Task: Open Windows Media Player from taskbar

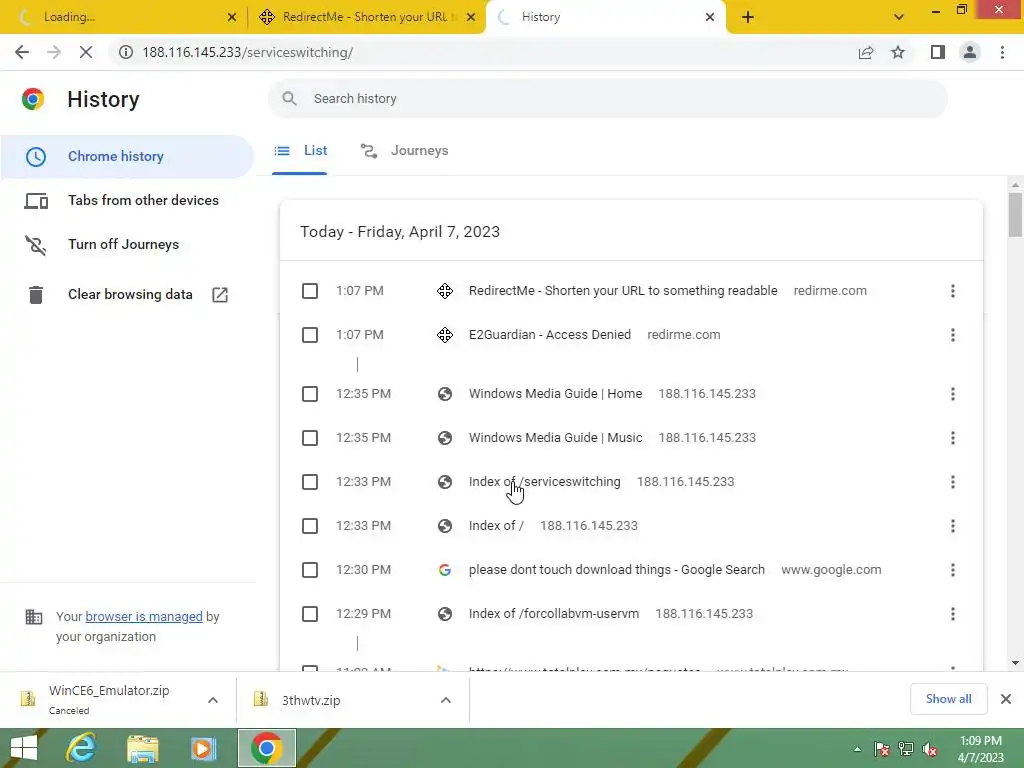Action: click(x=203, y=748)
